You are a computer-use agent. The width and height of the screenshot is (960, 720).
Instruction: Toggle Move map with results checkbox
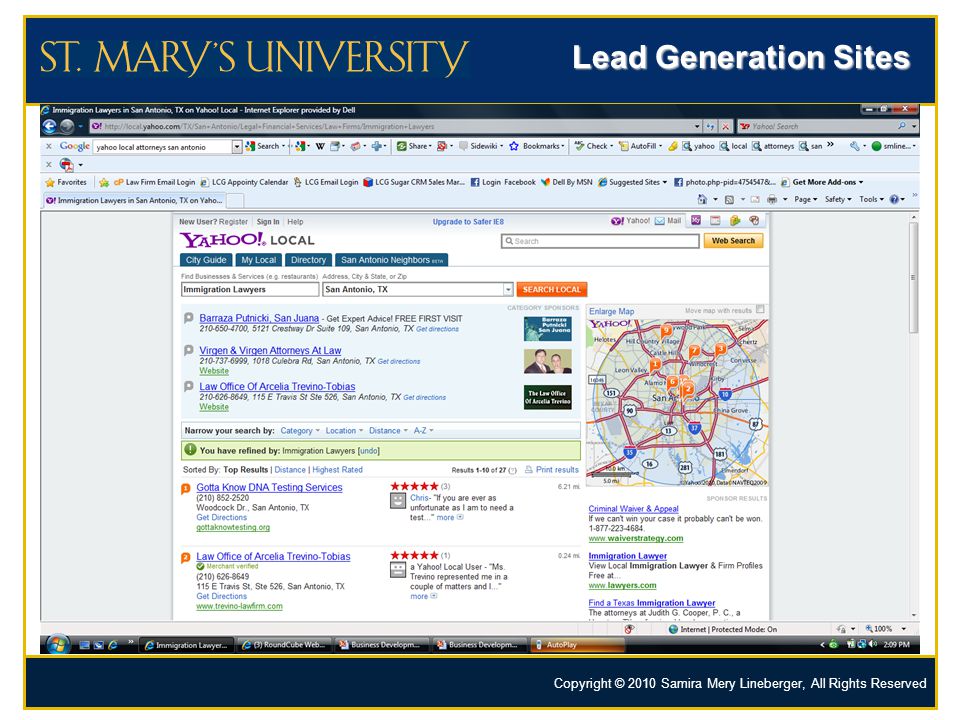760,310
